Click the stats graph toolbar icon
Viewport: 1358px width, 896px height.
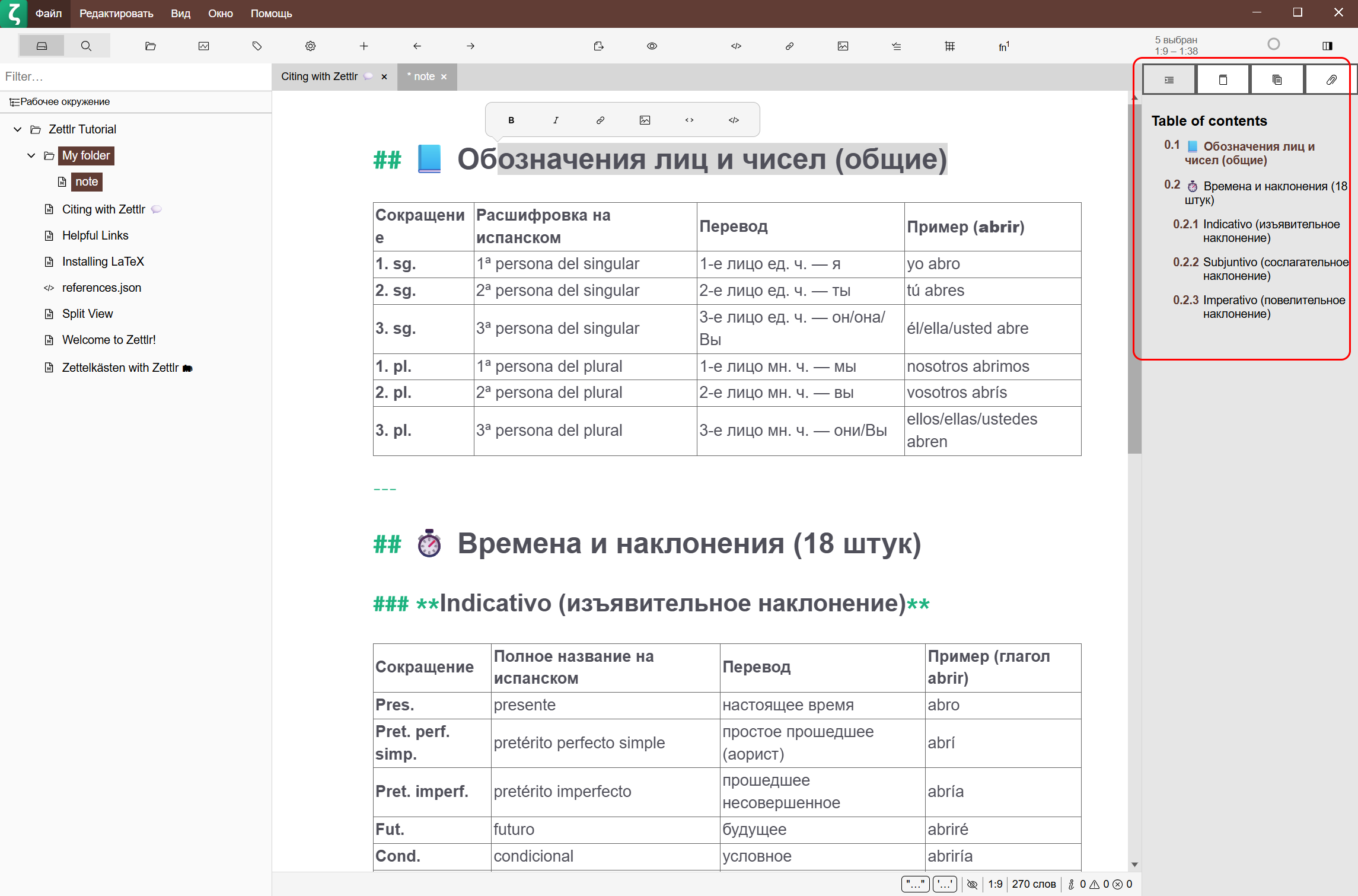(203, 46)
